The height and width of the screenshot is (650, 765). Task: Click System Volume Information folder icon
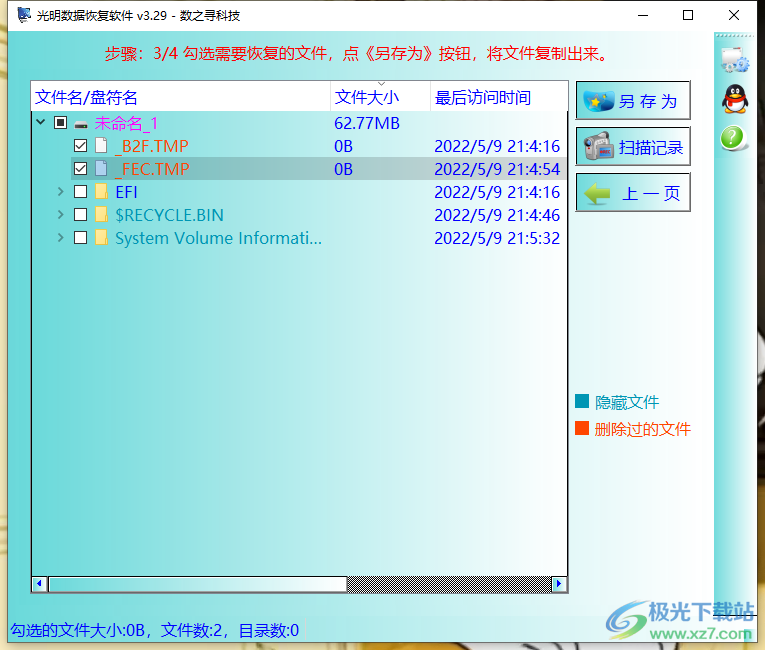[101, 237]
